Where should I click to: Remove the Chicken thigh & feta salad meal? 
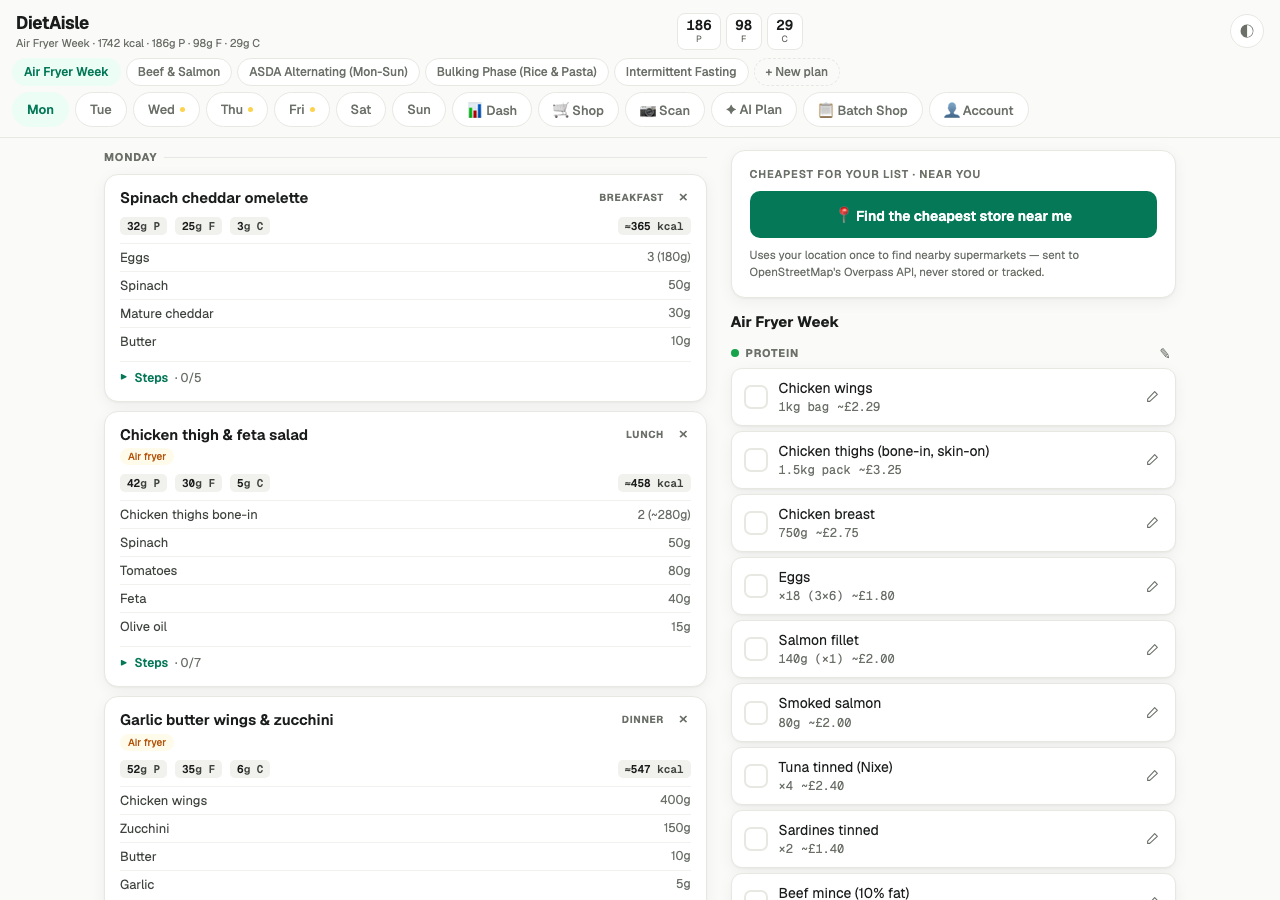pos(683,434)
